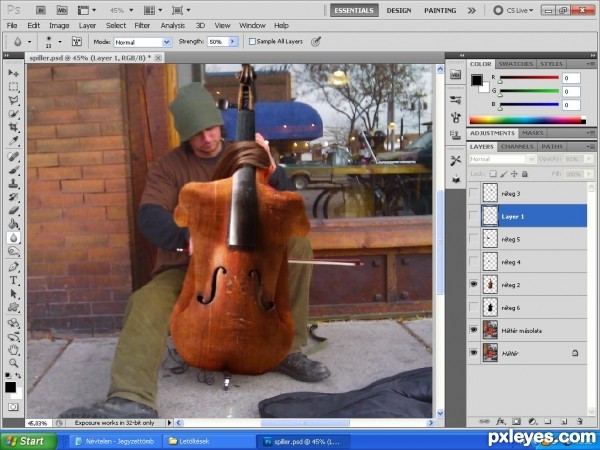Show the réteg 5 layer
Viewport: 600px width, 450px height.
474,239
